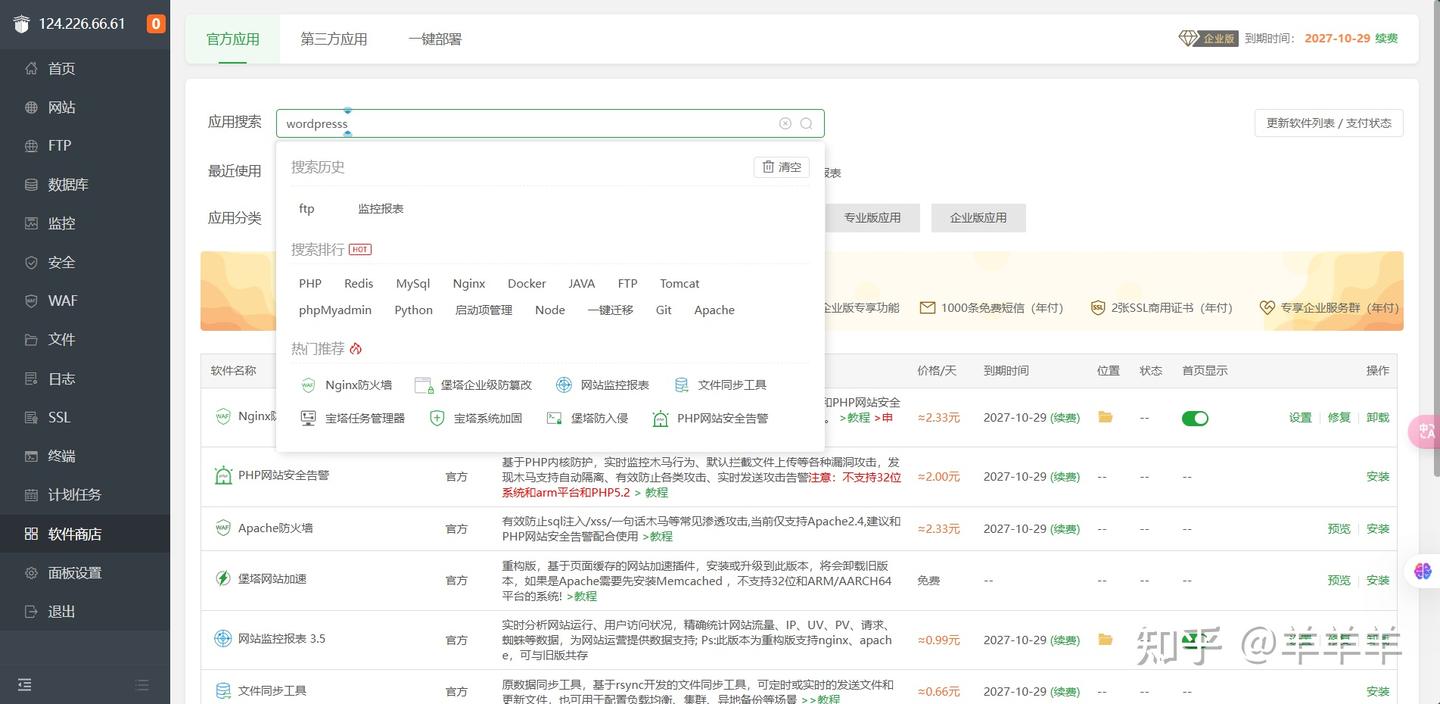Click the 教程 link in Apache防火墙 row
1440x704 pixels.
pos(660,537)
